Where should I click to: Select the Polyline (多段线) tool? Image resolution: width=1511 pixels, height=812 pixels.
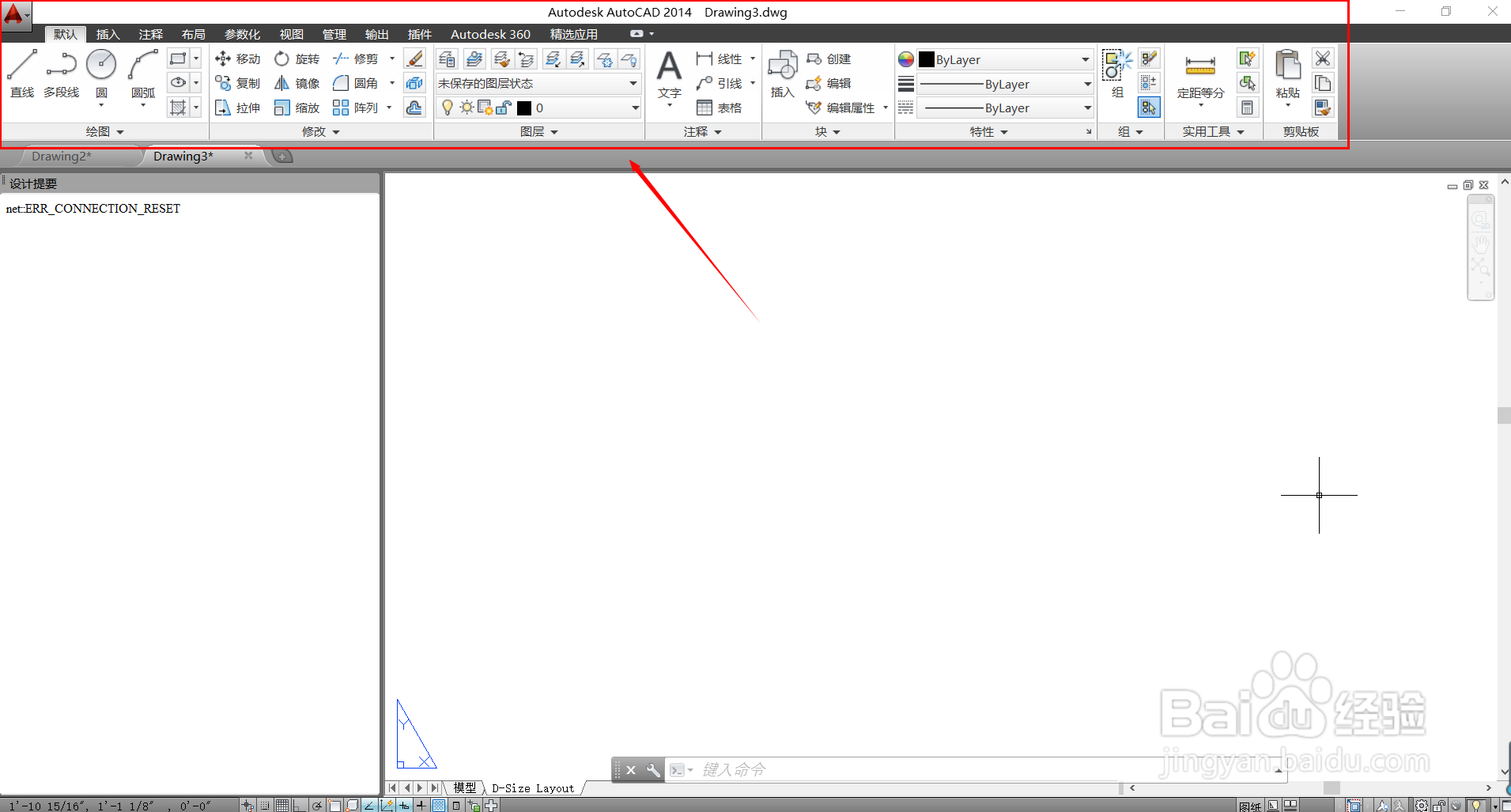pos(61,74)
